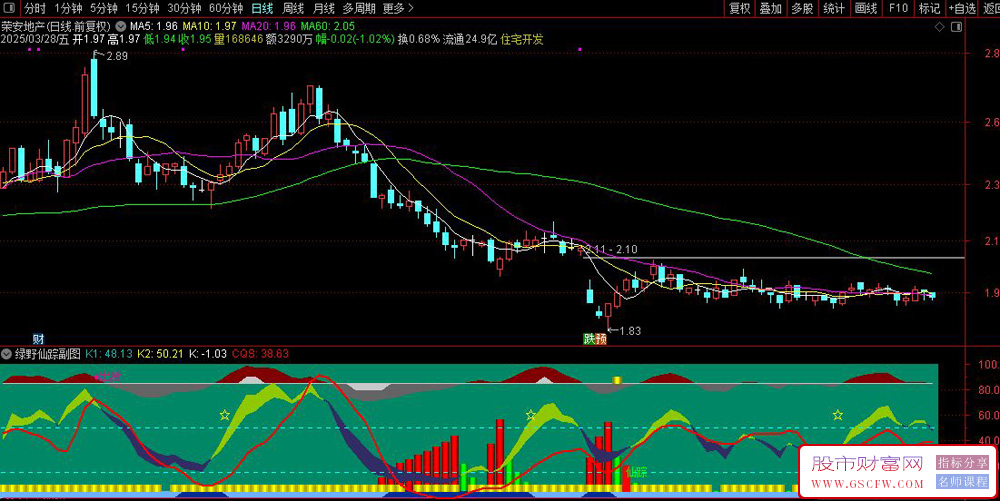Click the 财 marker icon on chart

pos(38,339)
